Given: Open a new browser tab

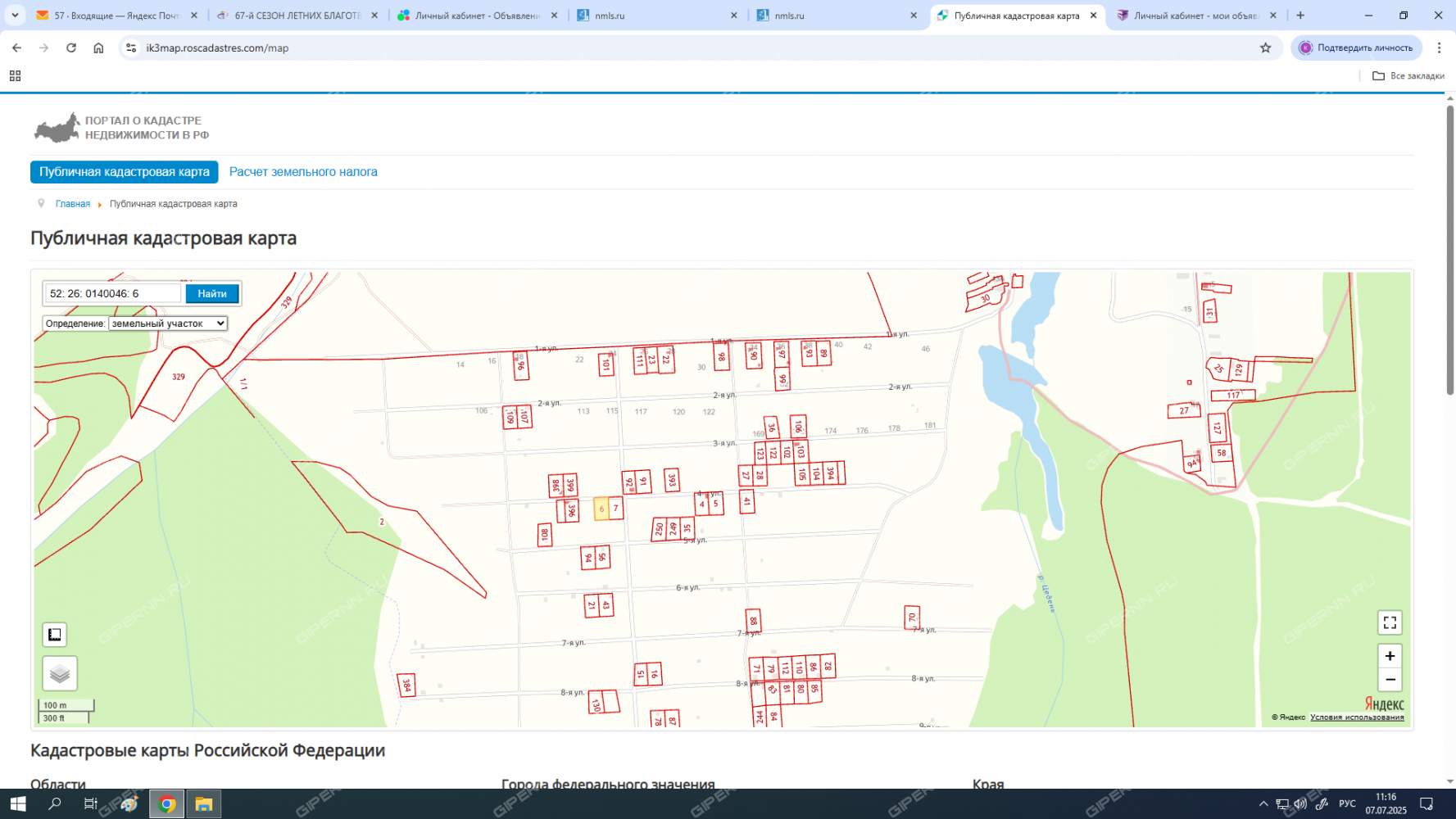Looking at the screenshot, I should pos(1300,16).
